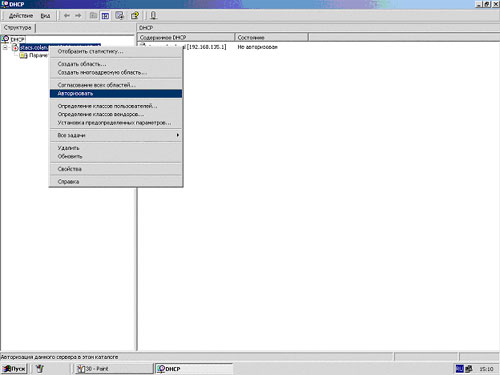Image resolution: width=500 pixels, height=375 pixels.
Task: Expand the "Все задачи" submenu
Action: tap(116, 135)
